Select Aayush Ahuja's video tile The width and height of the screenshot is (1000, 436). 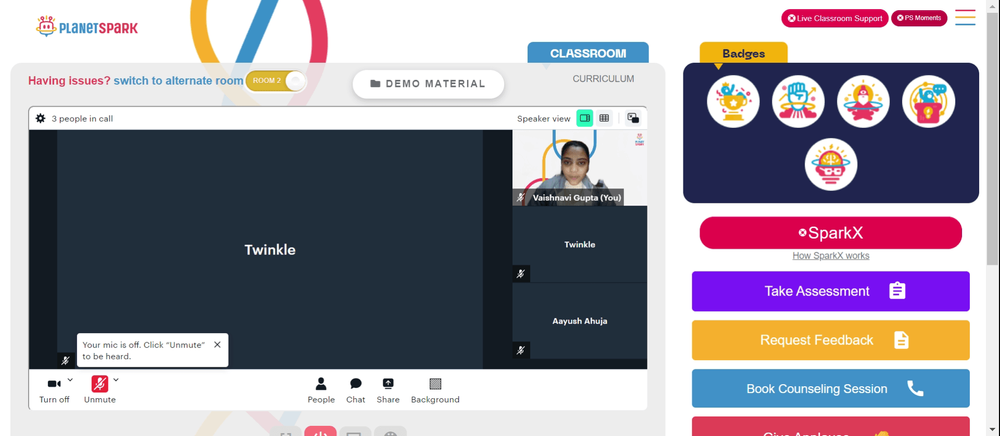click(x=579, y=321)
